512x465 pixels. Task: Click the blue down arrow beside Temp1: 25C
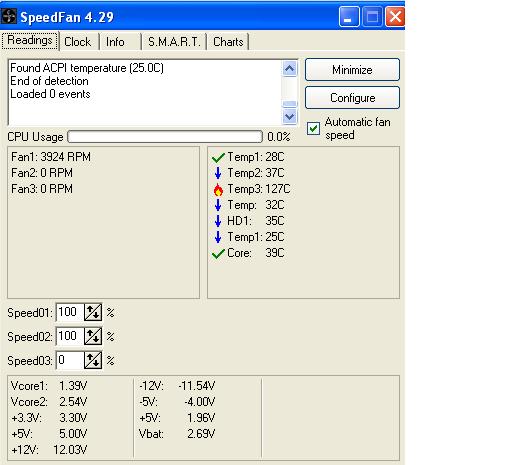pyautogui.click(x=218, y=237)
